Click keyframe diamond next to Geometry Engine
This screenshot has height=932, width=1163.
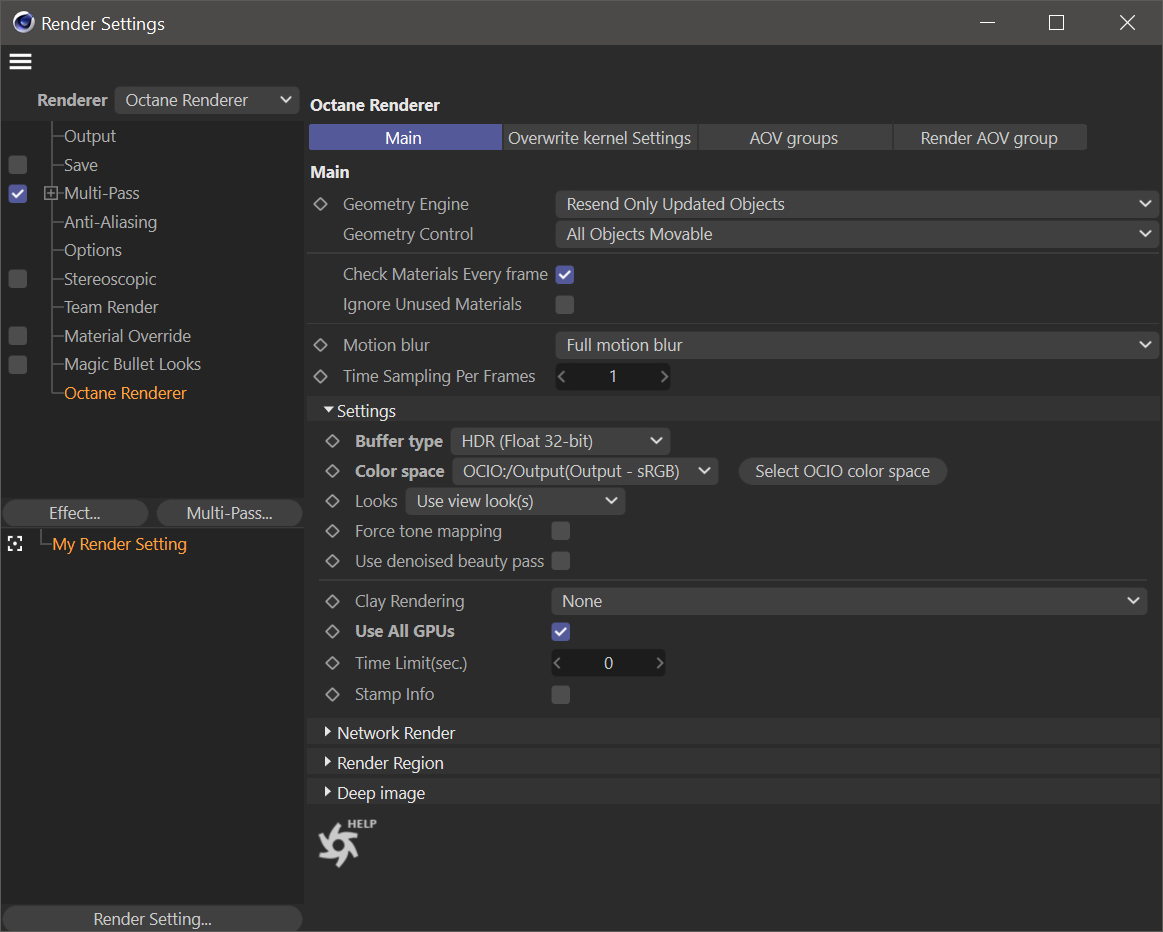[321, 204]
